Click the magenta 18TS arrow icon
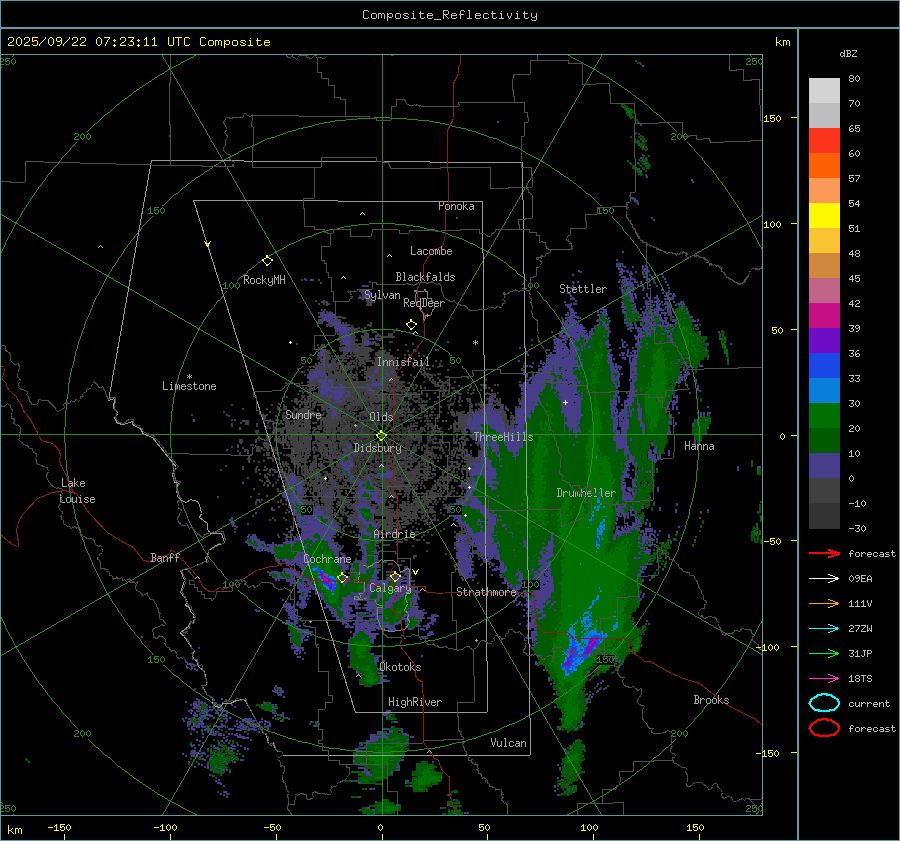The height and width of the screenshot is (841, 900). coord(824,678)
